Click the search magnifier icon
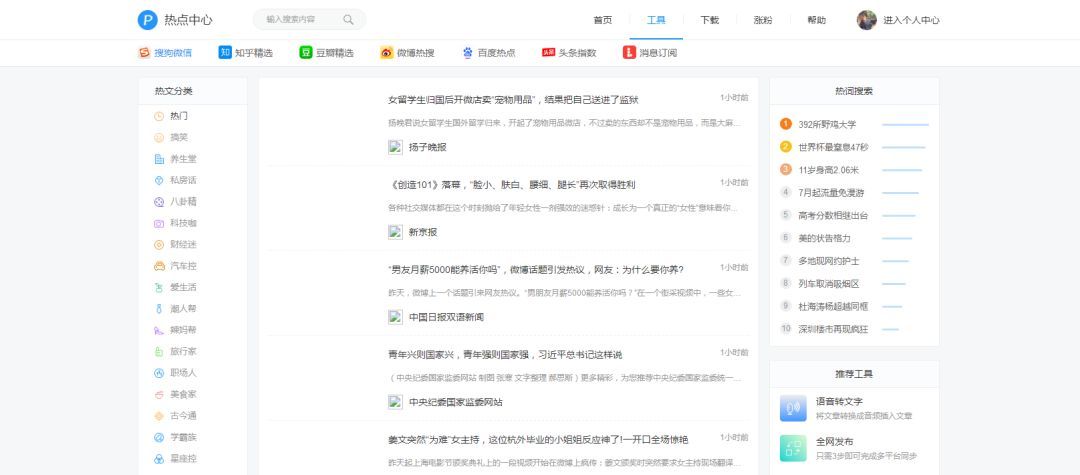 (x=348, y=20)
